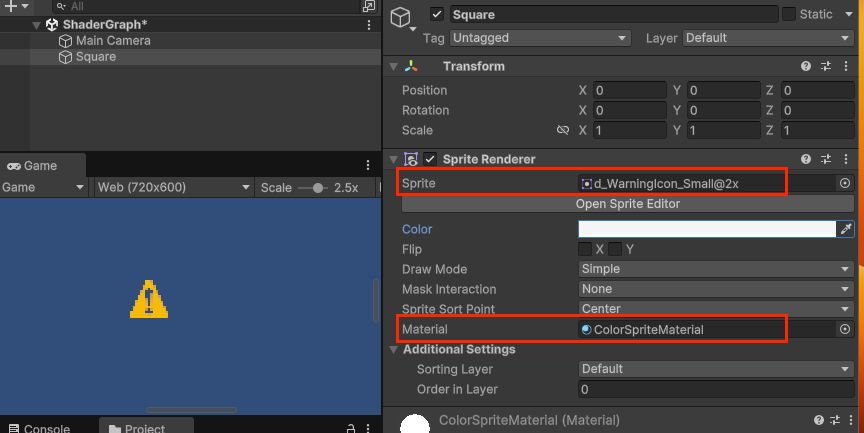The width and height of the screenshot is (864, 433).
Task: Click the warning sprite in the Game view
Action: coord(149,299)
